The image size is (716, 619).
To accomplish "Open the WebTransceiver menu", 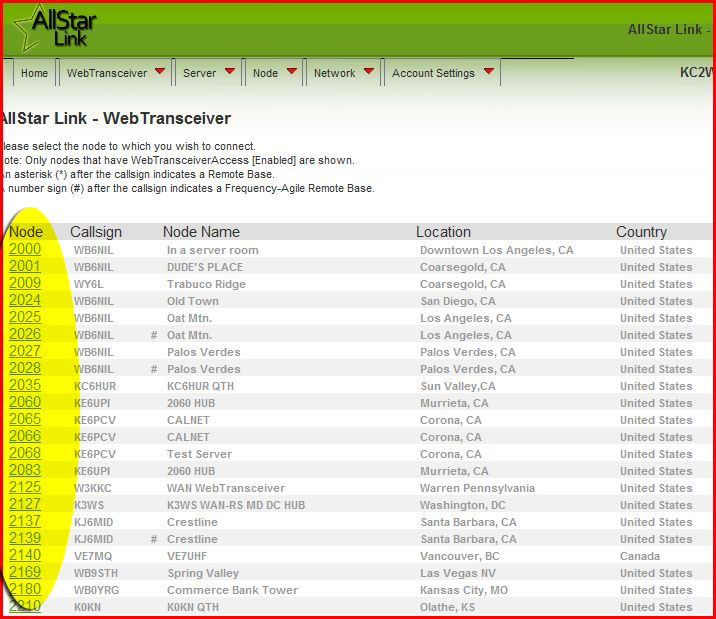I will (x=107, y=73).
